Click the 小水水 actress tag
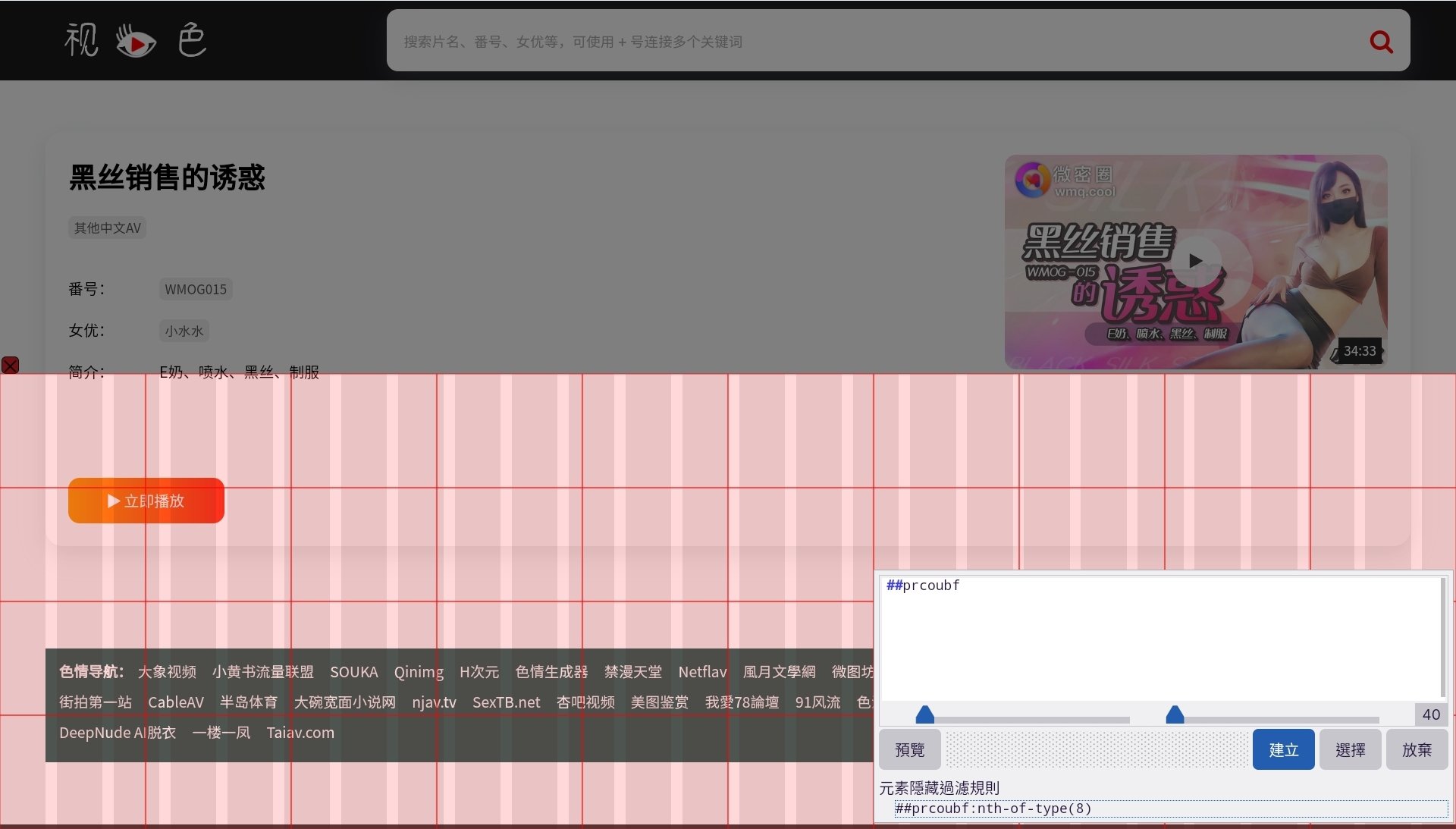 tap(184, 331)
